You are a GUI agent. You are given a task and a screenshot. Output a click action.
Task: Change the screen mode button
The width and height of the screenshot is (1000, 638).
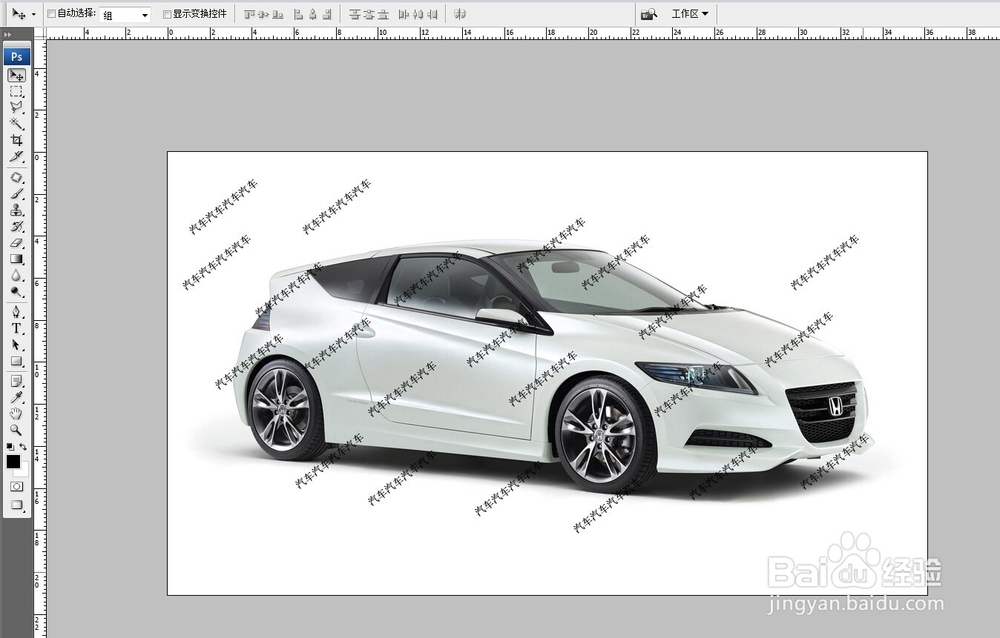[17, 505]
